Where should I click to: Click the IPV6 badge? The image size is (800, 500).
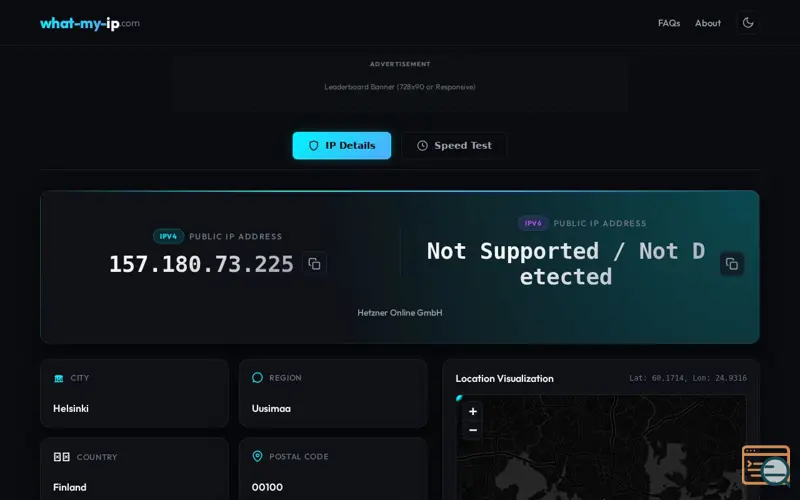533,223
